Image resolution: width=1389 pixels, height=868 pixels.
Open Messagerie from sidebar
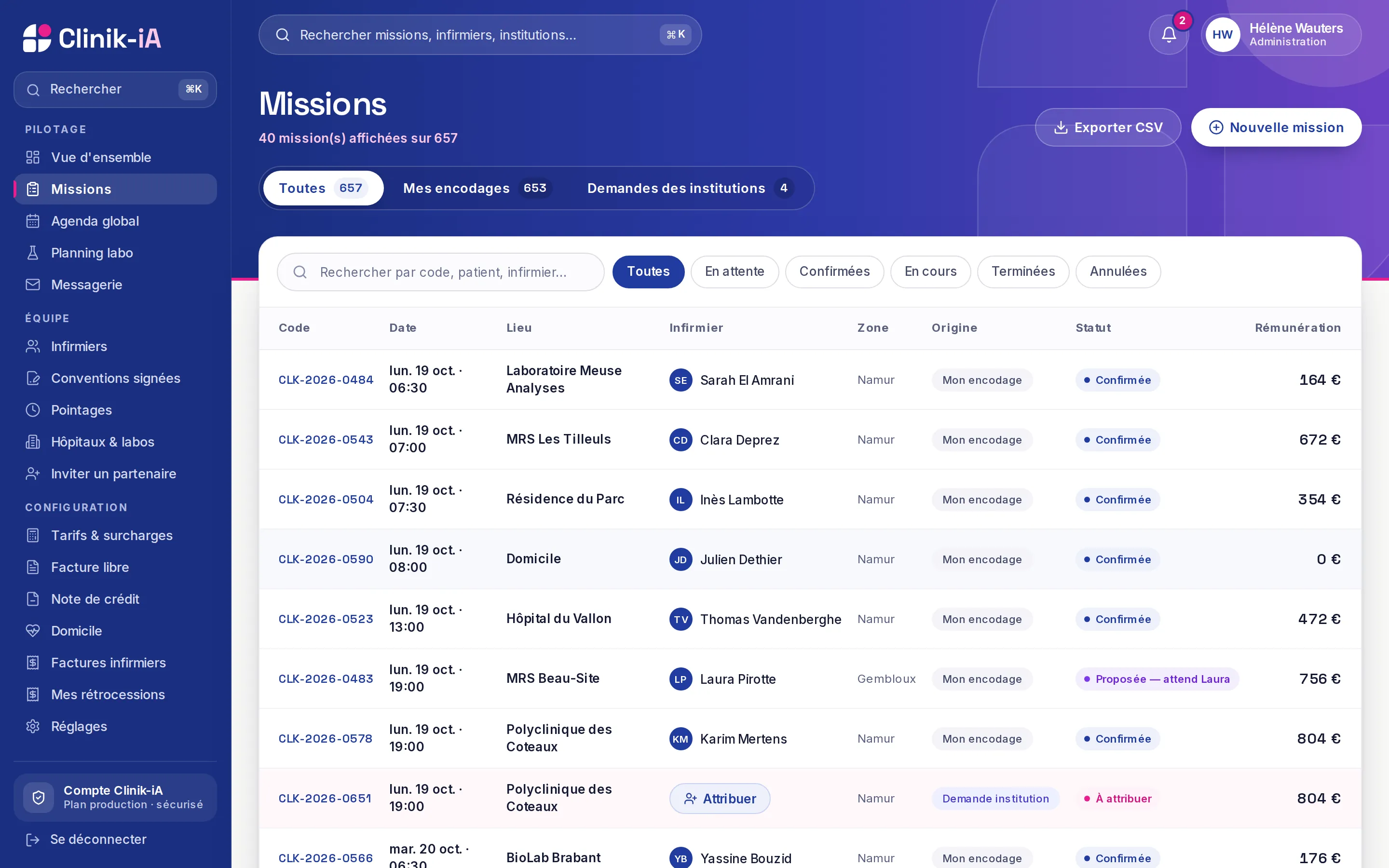[x=115, y=285]
